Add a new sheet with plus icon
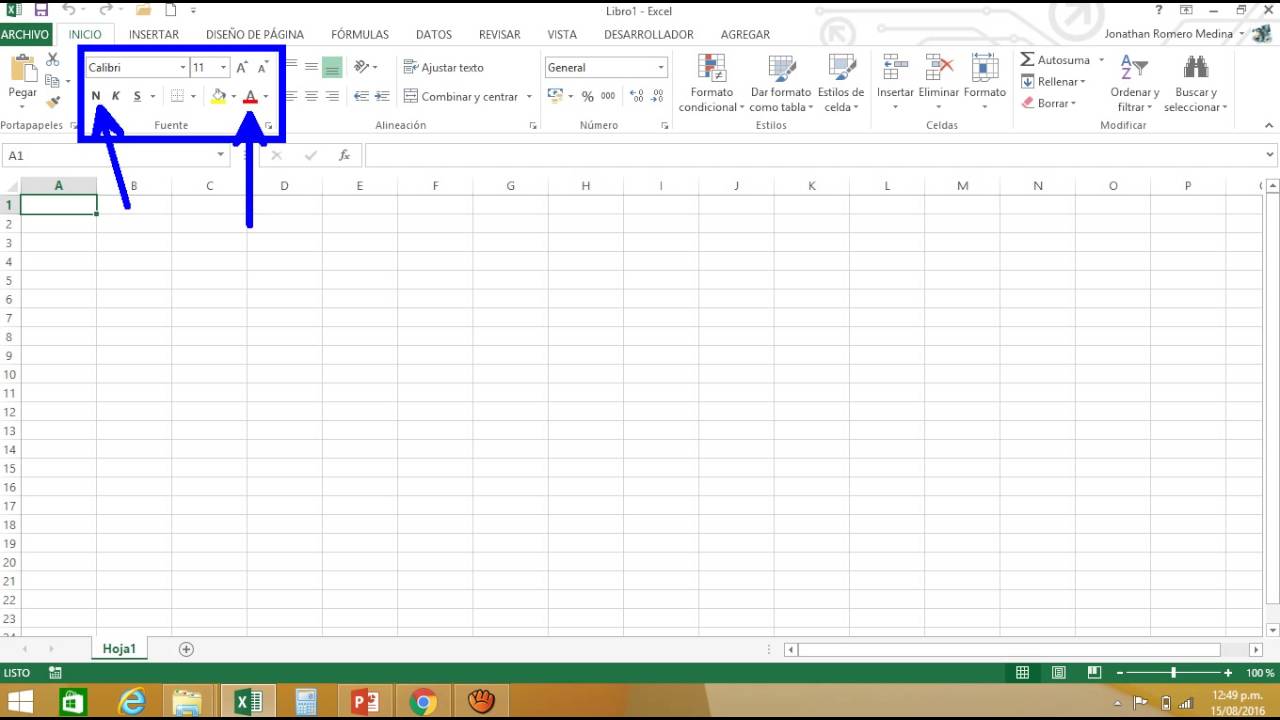This screenshot has height=720, width=1280. tap(186, 649)
